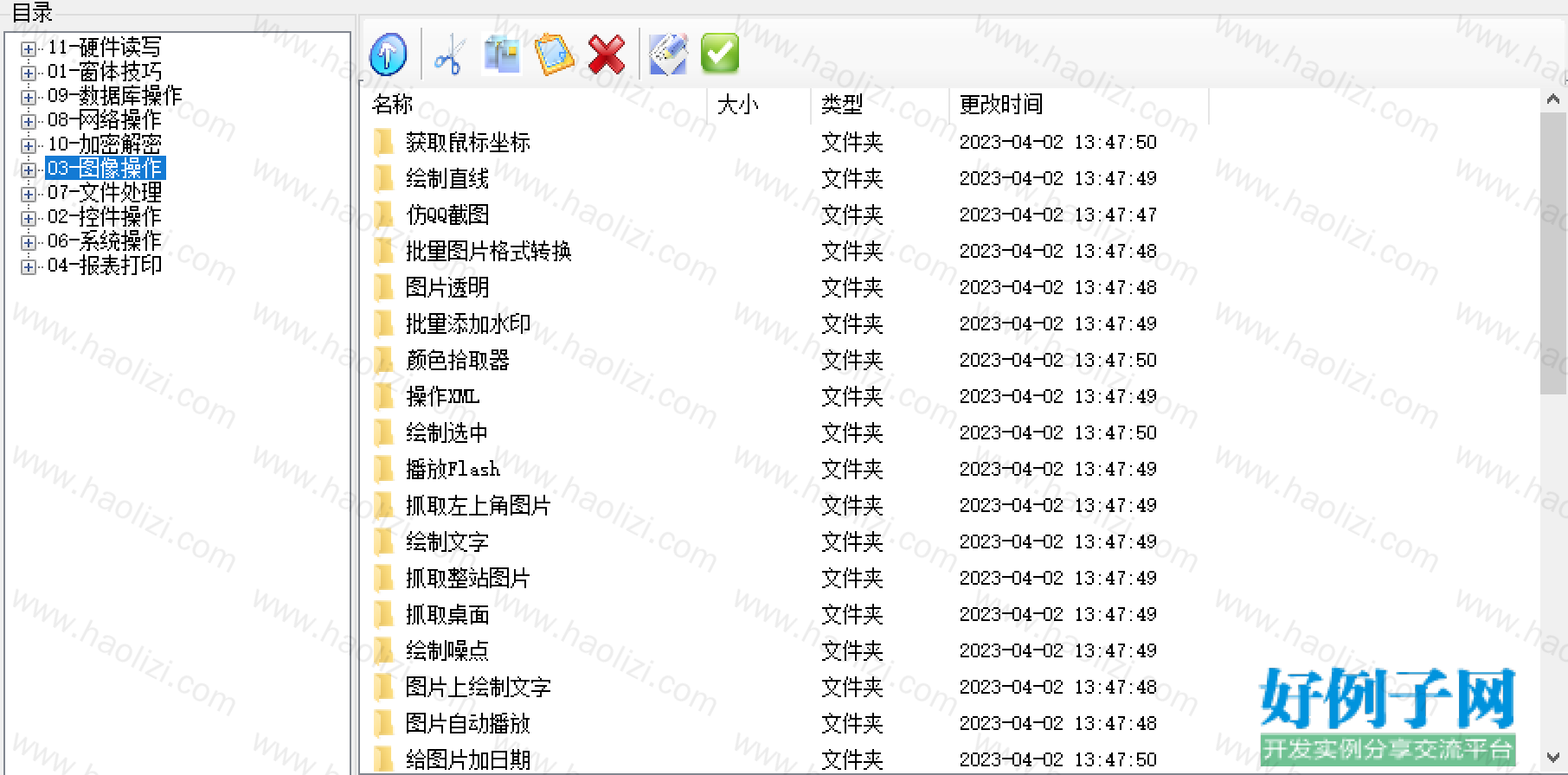This screenshot has width=1568, height=775.
Task: Cut selected item using scissors icon
Action: click(449, 54)
